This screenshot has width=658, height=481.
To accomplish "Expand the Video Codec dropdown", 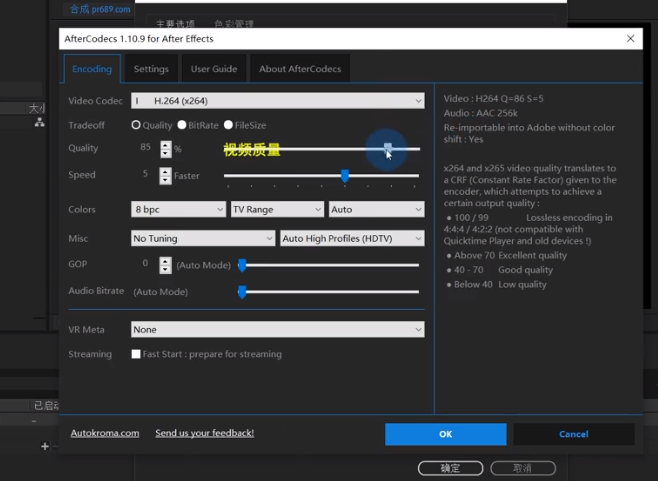I will (277, 101).
